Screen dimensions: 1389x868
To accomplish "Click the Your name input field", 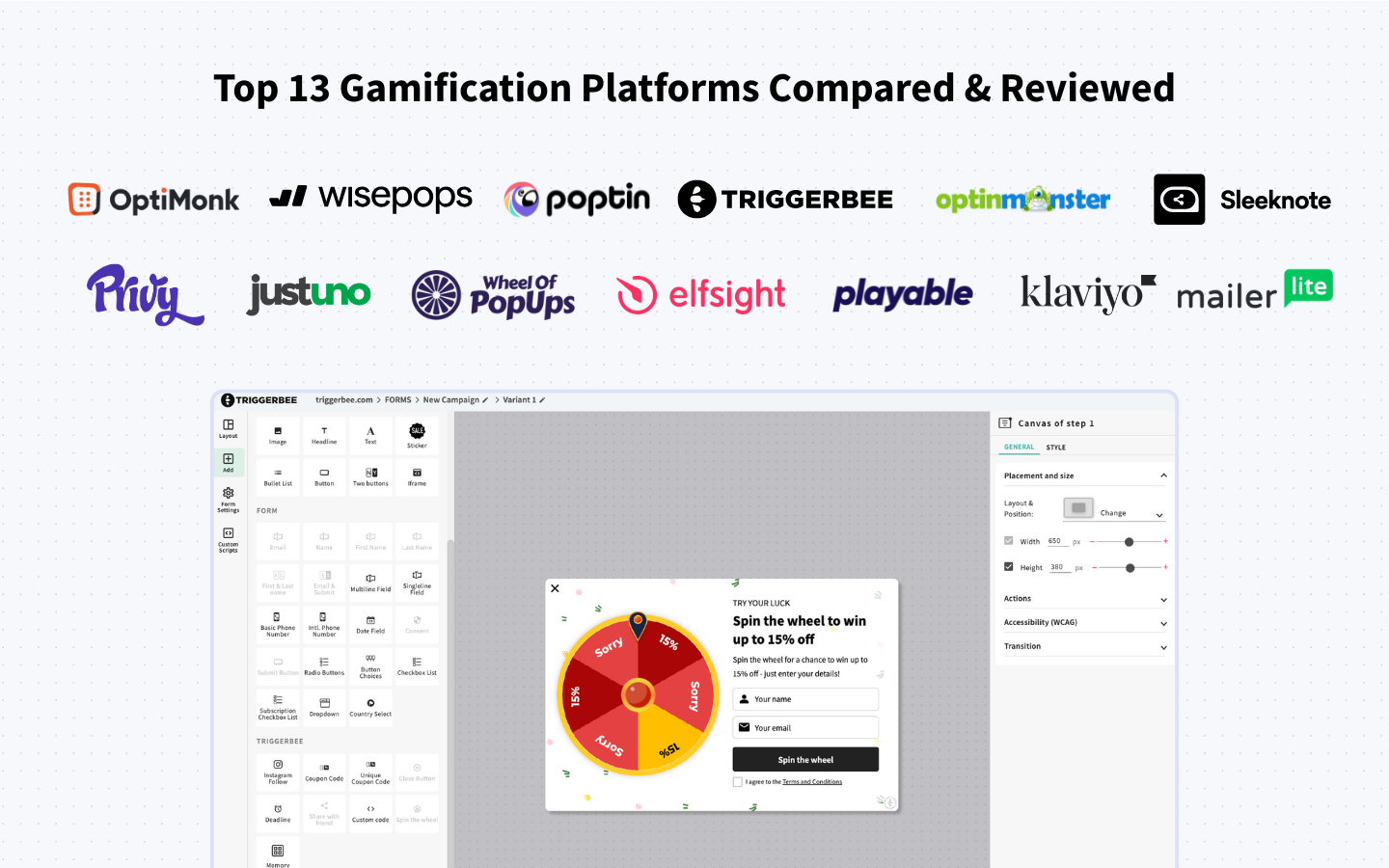I will 805,699.
